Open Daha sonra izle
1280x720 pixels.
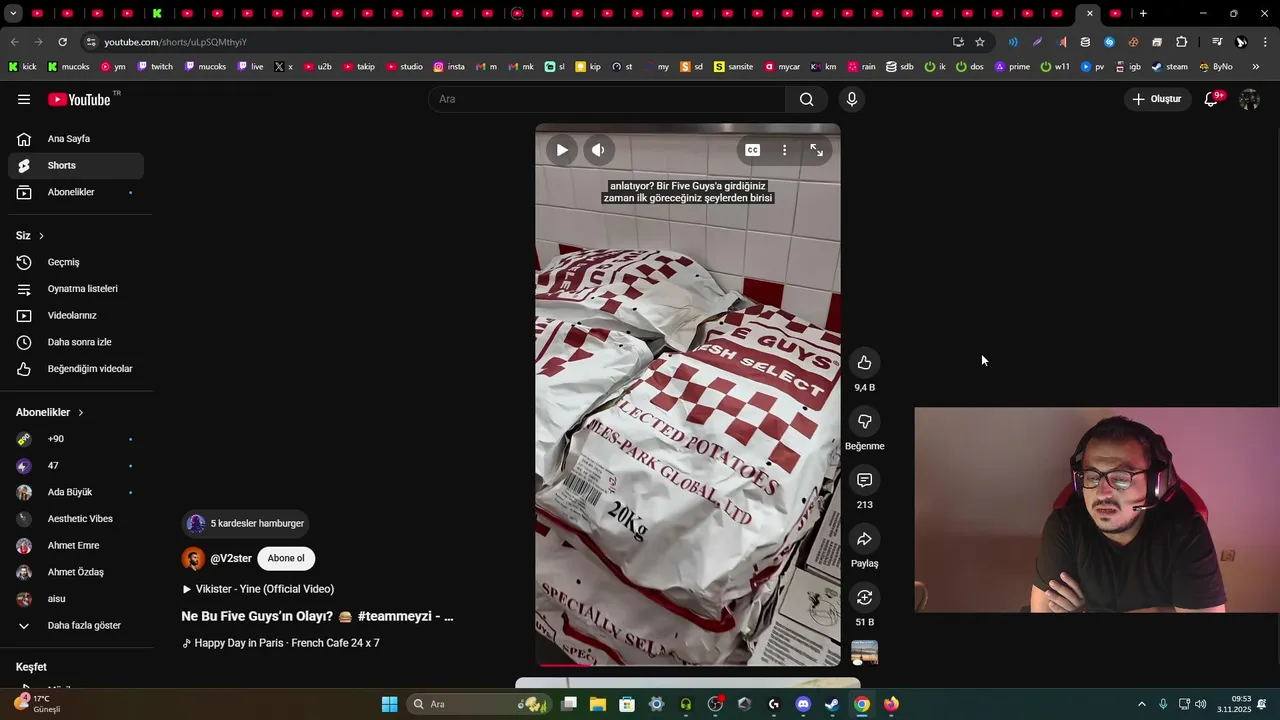(76, 342)
